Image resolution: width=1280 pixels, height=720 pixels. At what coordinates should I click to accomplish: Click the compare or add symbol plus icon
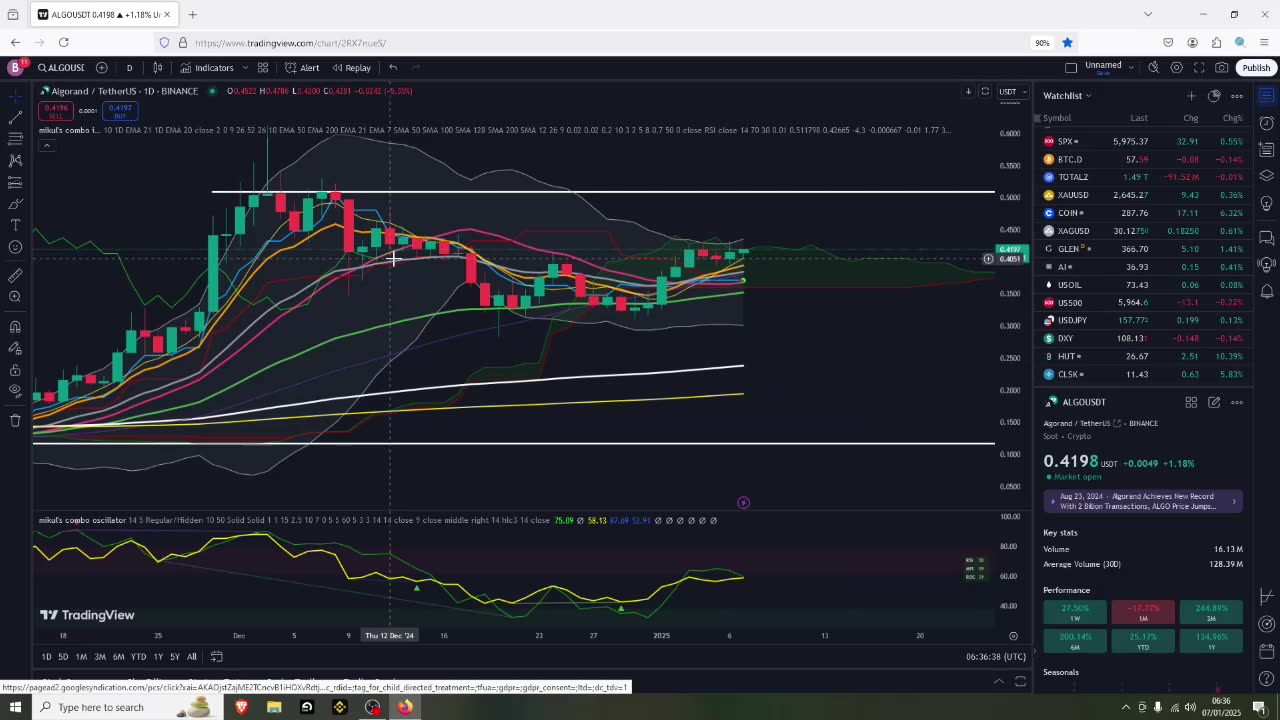click(x=102, y=68)
